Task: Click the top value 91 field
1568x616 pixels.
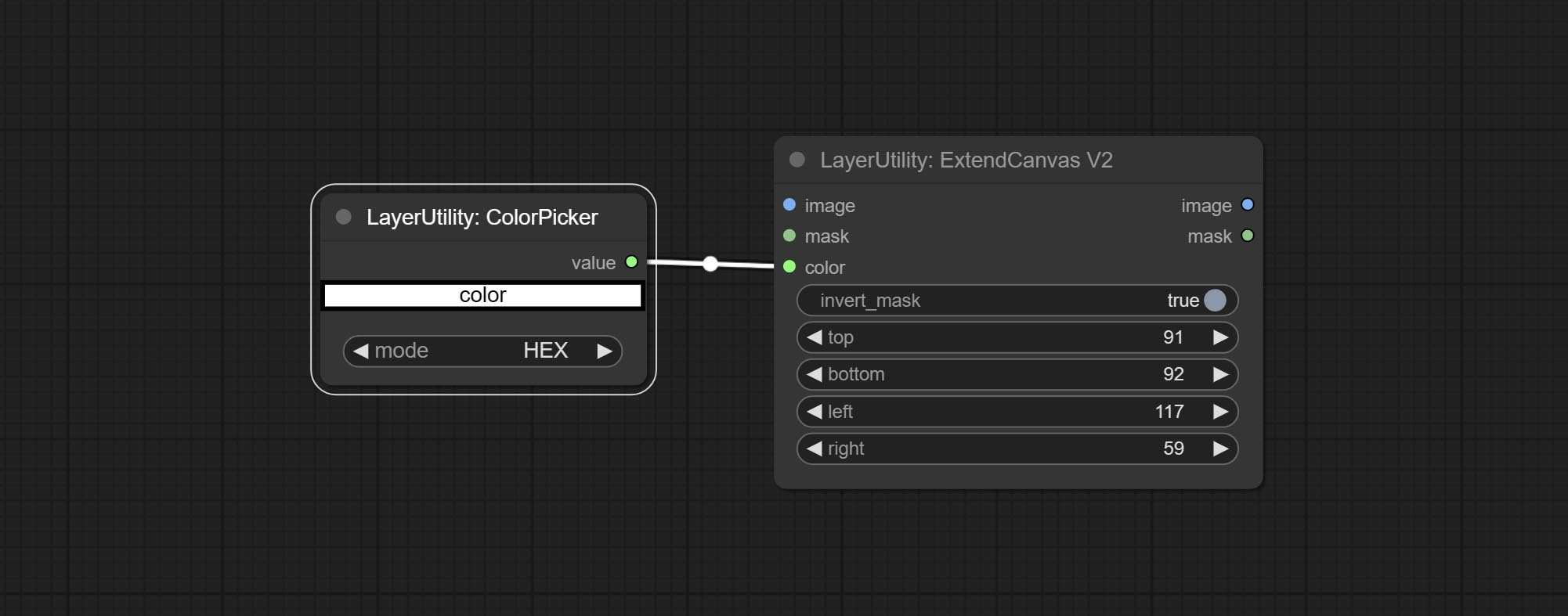Action: click(x=1017, y=337)
